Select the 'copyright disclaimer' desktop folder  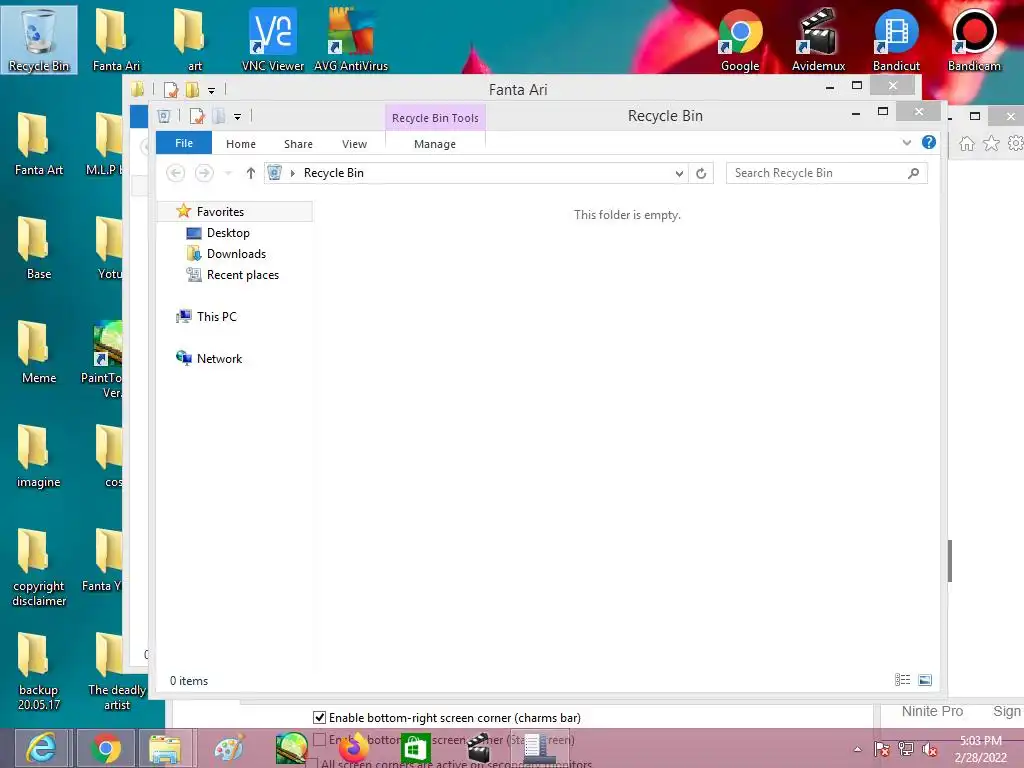pyautogui.click(x=39, y=567)
